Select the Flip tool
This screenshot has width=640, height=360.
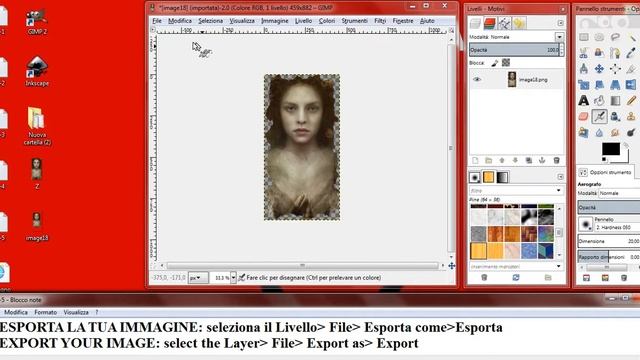pos(631,84)
